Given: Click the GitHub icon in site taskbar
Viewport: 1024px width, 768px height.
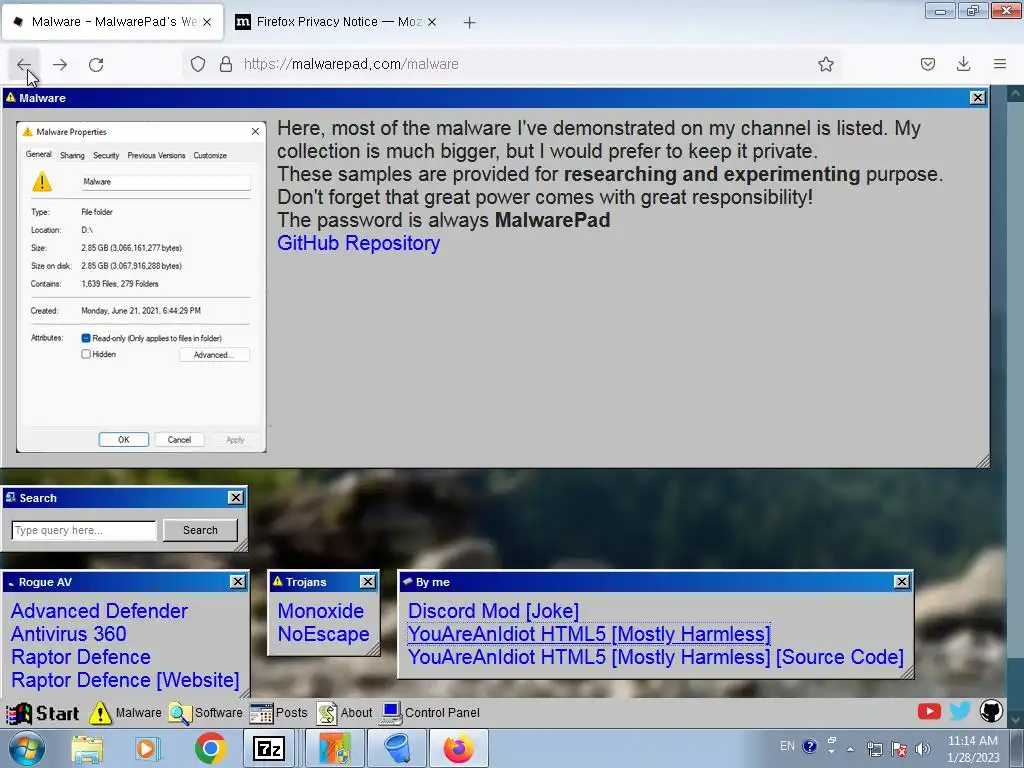Looking at the screenshot, I should pyautogui.click(x=991, y=711).
